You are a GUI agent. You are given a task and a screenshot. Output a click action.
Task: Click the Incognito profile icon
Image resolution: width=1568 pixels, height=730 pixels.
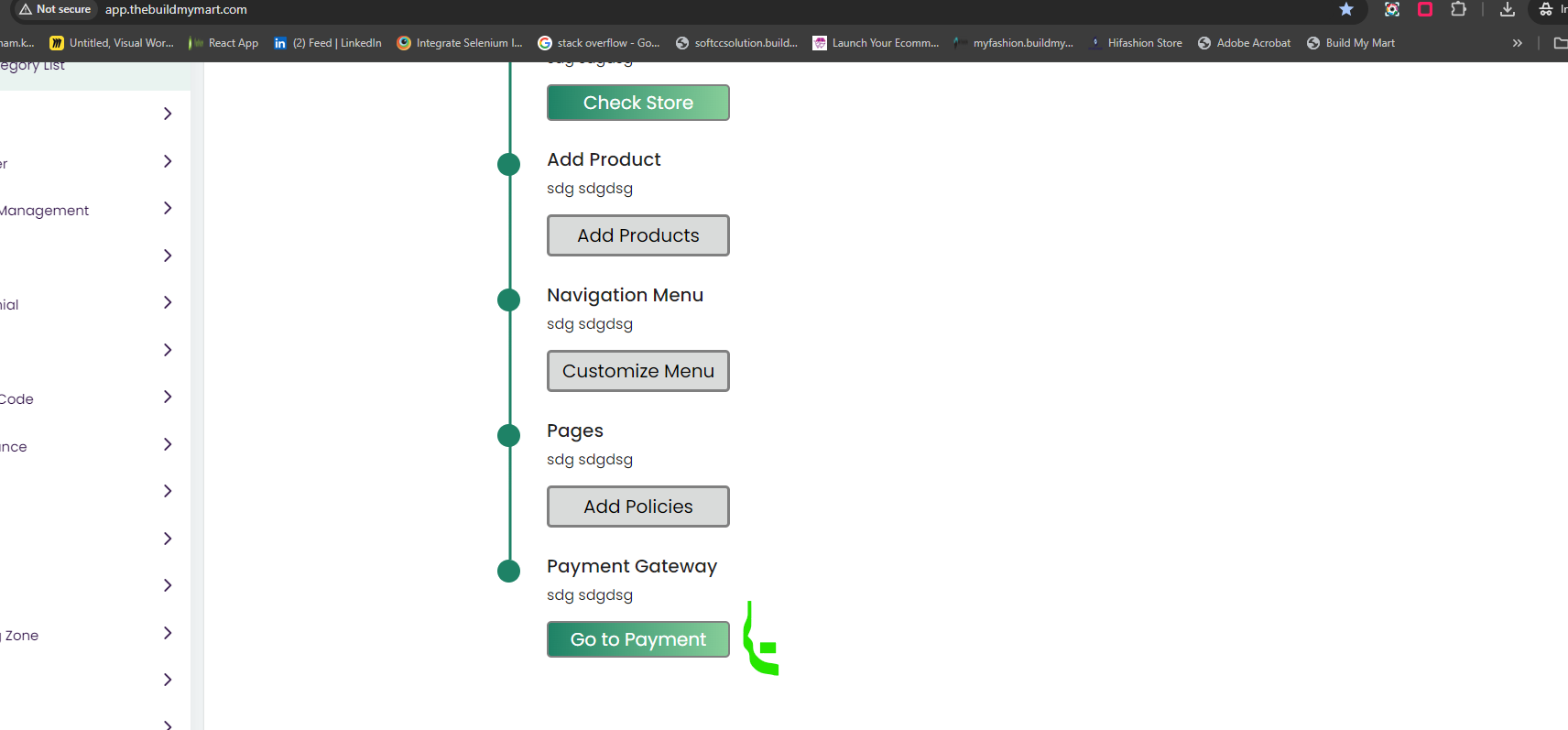[1546, 9]
